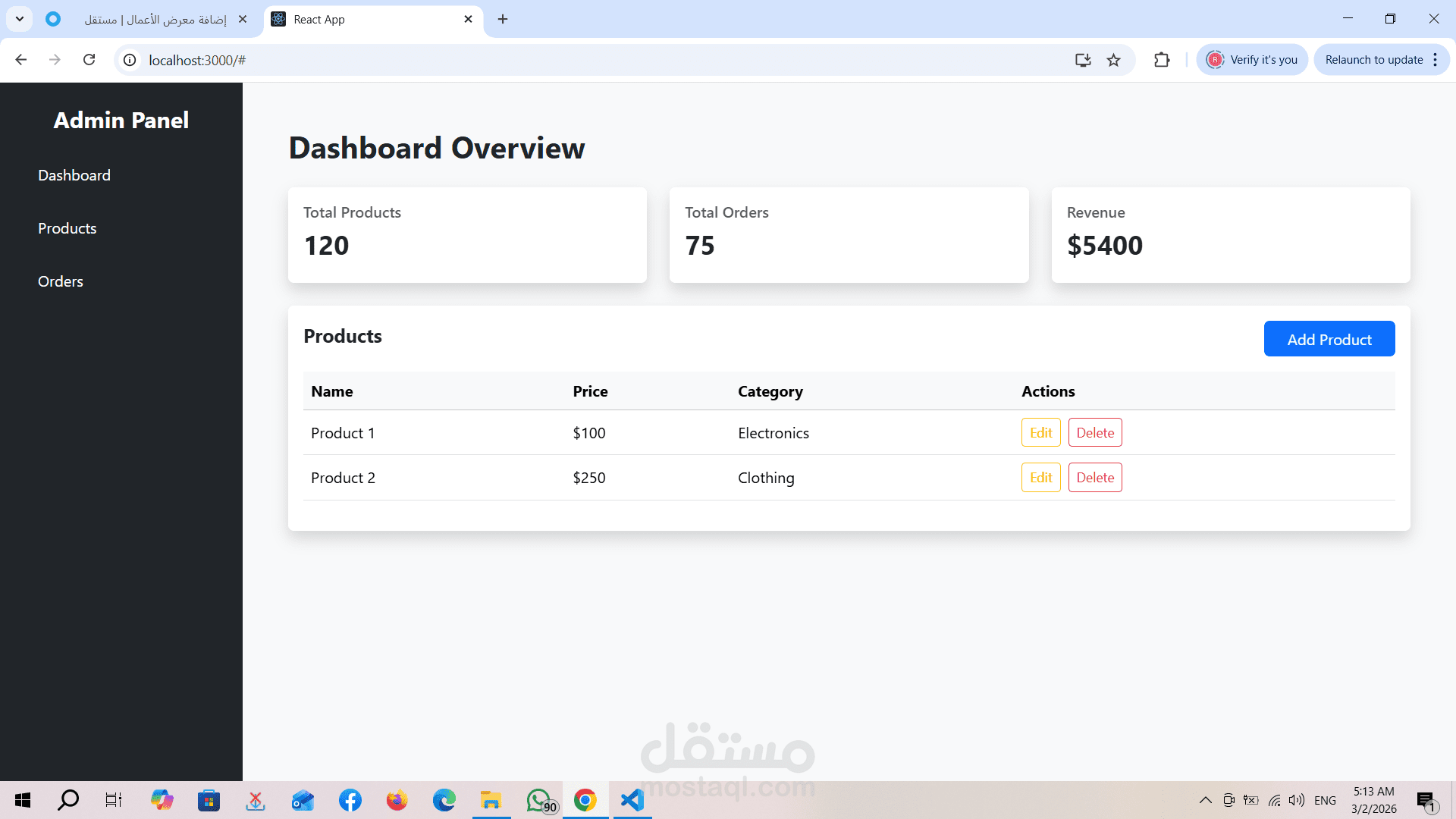The height and width of the screenshot is (819, 1456).
Task: Open the browser extensions puzzle icon
Action: click(1162, 60)
